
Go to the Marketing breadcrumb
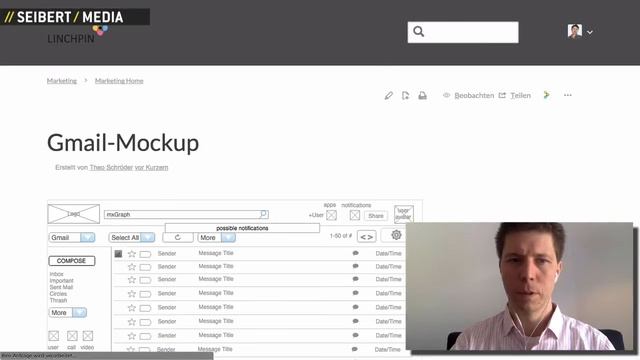[x=62, y=81]
